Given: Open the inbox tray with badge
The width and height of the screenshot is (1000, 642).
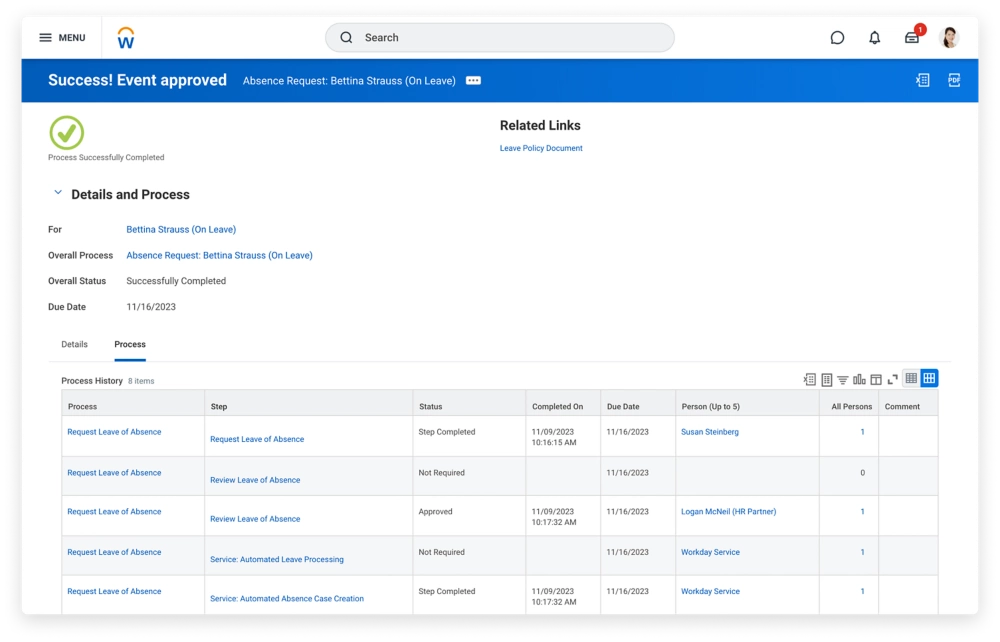Looking at the screenshot, I should click(x=912, y=38).
